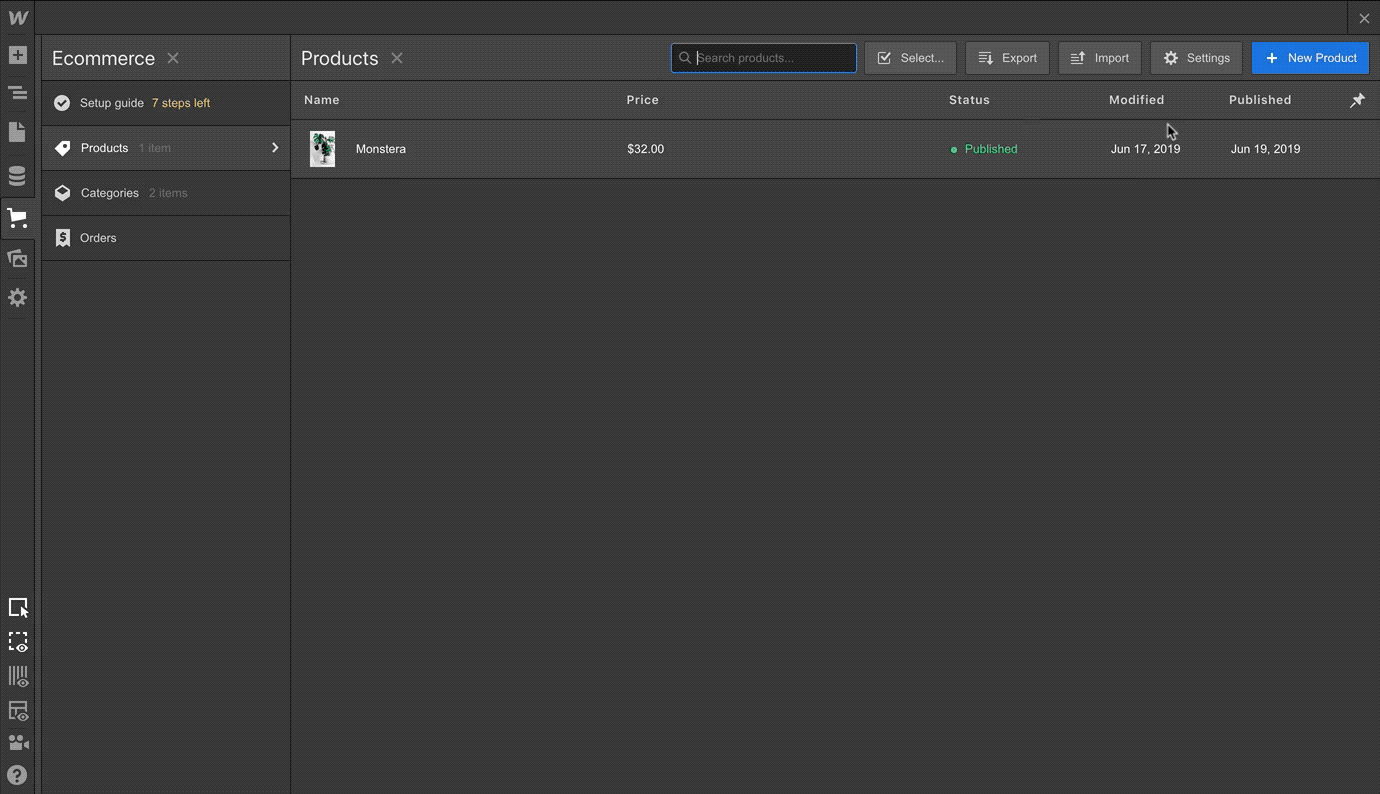Image resolution: width=1380 pixels, height=794 pixels.
Task: Create a New Product
Action: [x=1310, y=57]
